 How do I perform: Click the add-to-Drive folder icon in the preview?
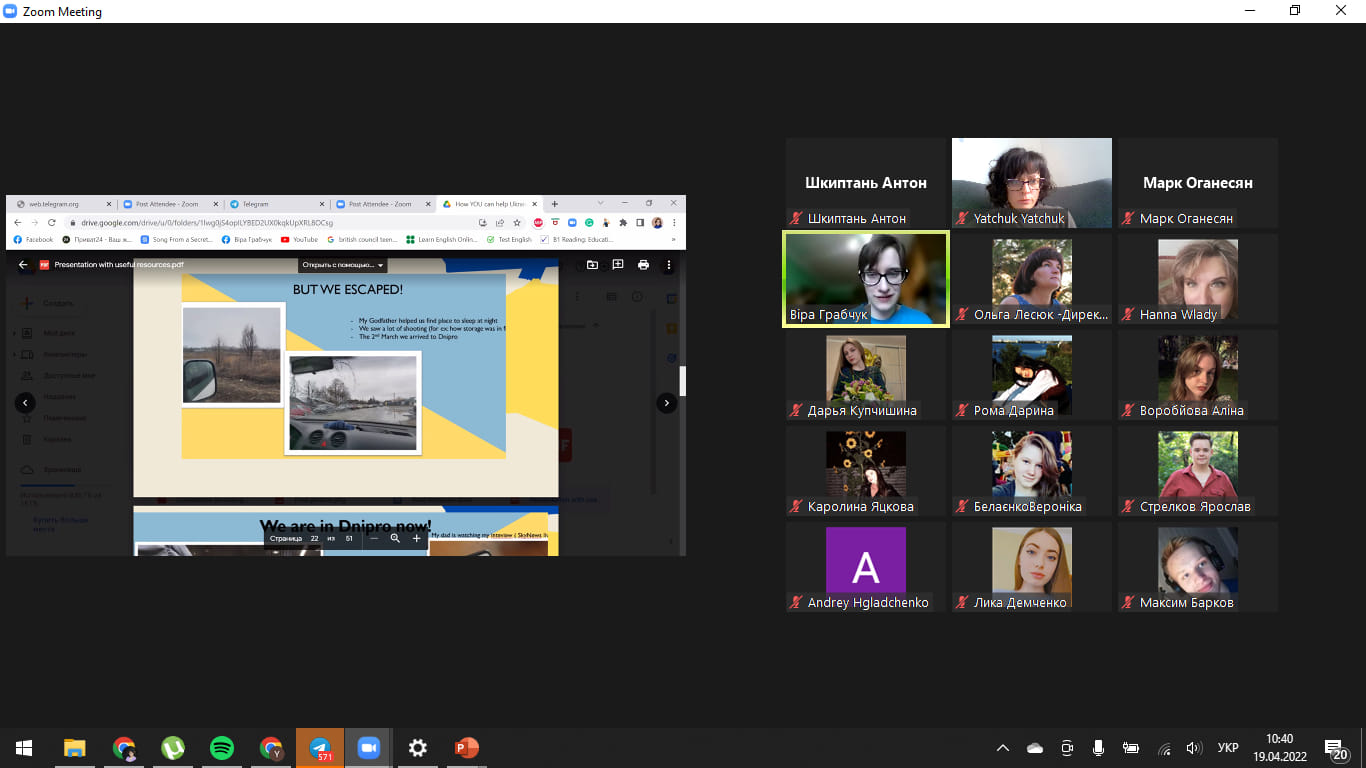point(592,265)
